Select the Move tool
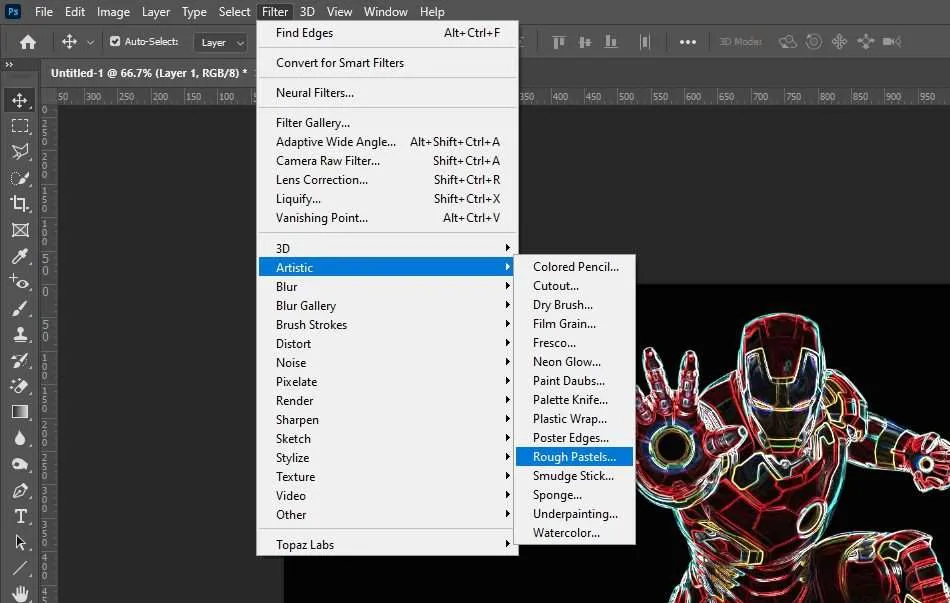Image resolution: width=950 pixels, height=603 pixels. pos(20,100)
